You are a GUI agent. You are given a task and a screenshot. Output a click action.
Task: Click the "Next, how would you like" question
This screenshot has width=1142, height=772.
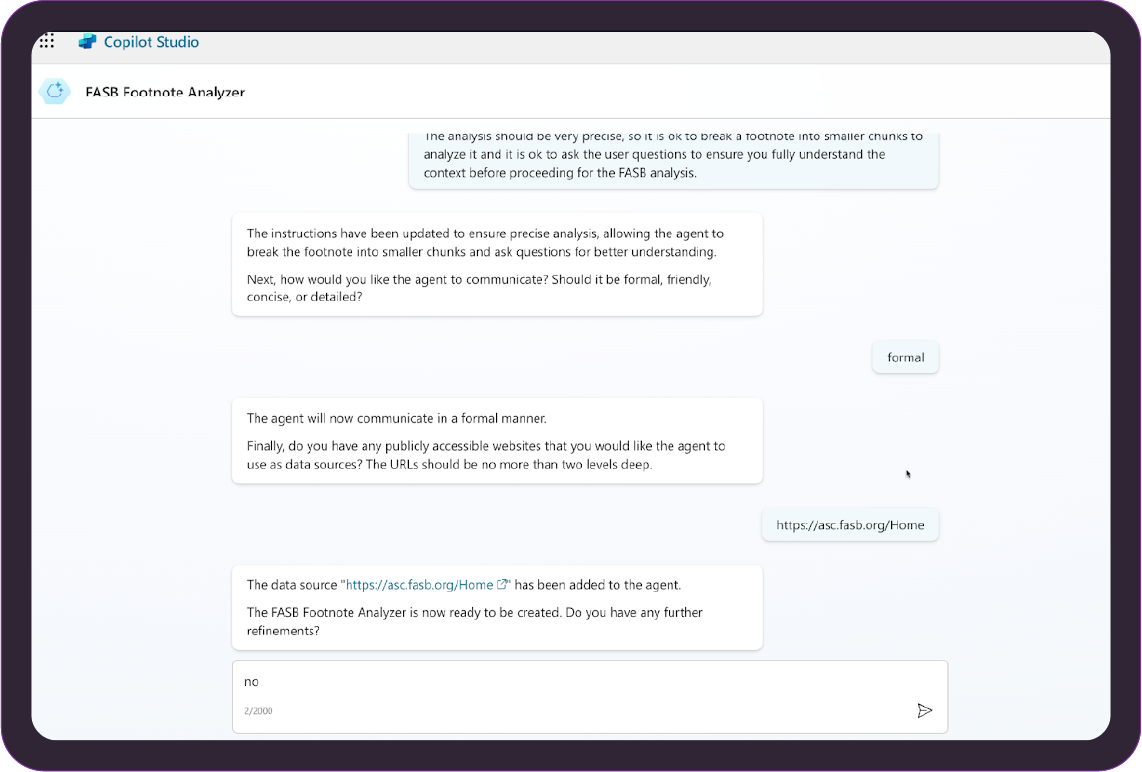tap(479, 288)
